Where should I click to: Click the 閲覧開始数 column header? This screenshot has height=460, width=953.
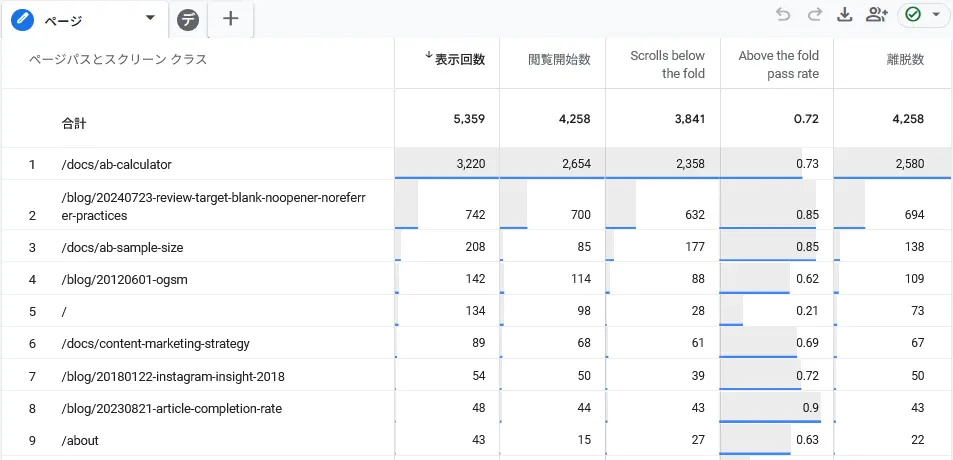pyautogui.click(x=559, y=59)
